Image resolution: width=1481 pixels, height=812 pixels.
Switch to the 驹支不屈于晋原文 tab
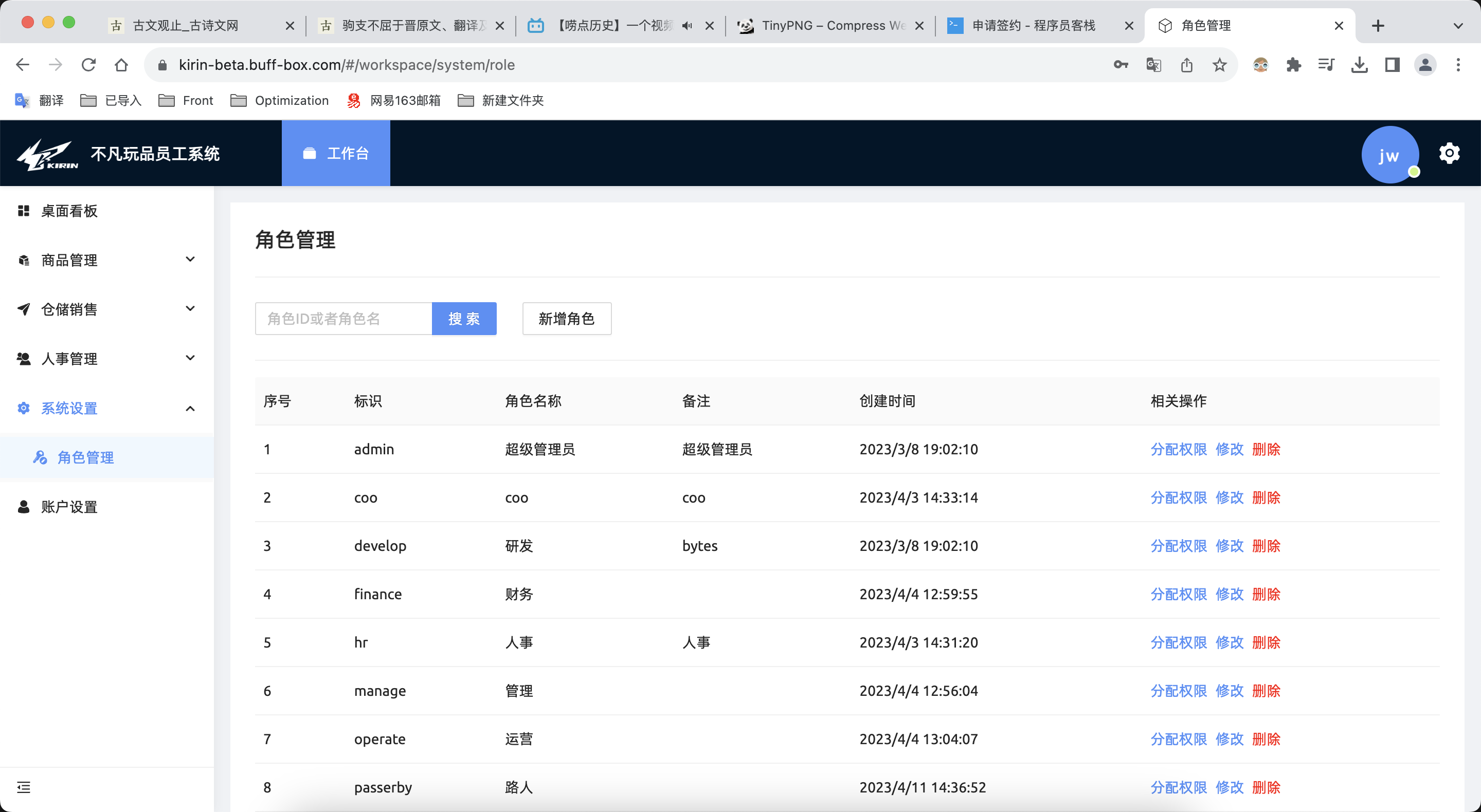(411, 25)
